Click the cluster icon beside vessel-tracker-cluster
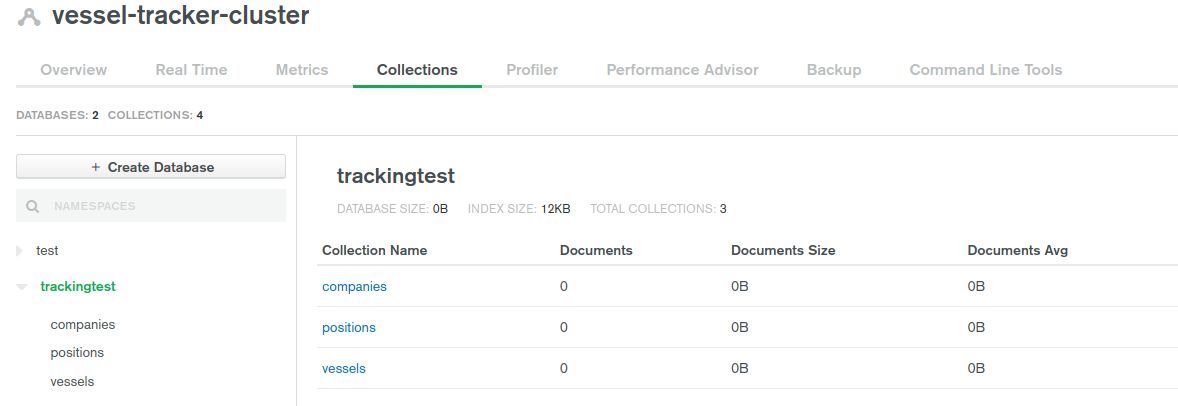The height and width of the screenshot is (406, 1178). coord(29,18)
